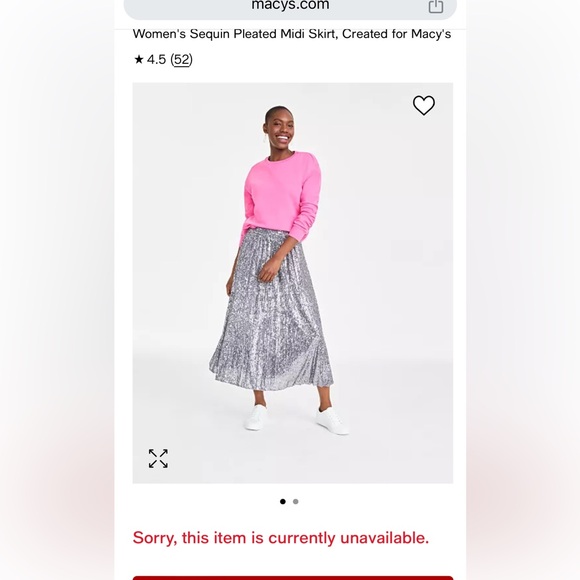Click the item currently unavailable message
The height and width of the screenshot is (580, 580).
281,538
